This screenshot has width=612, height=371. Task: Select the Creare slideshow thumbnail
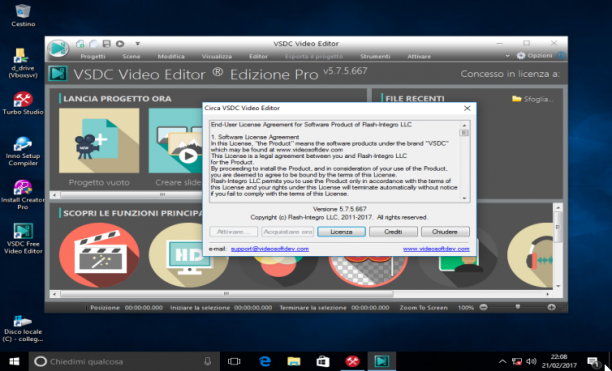point(176,140)
